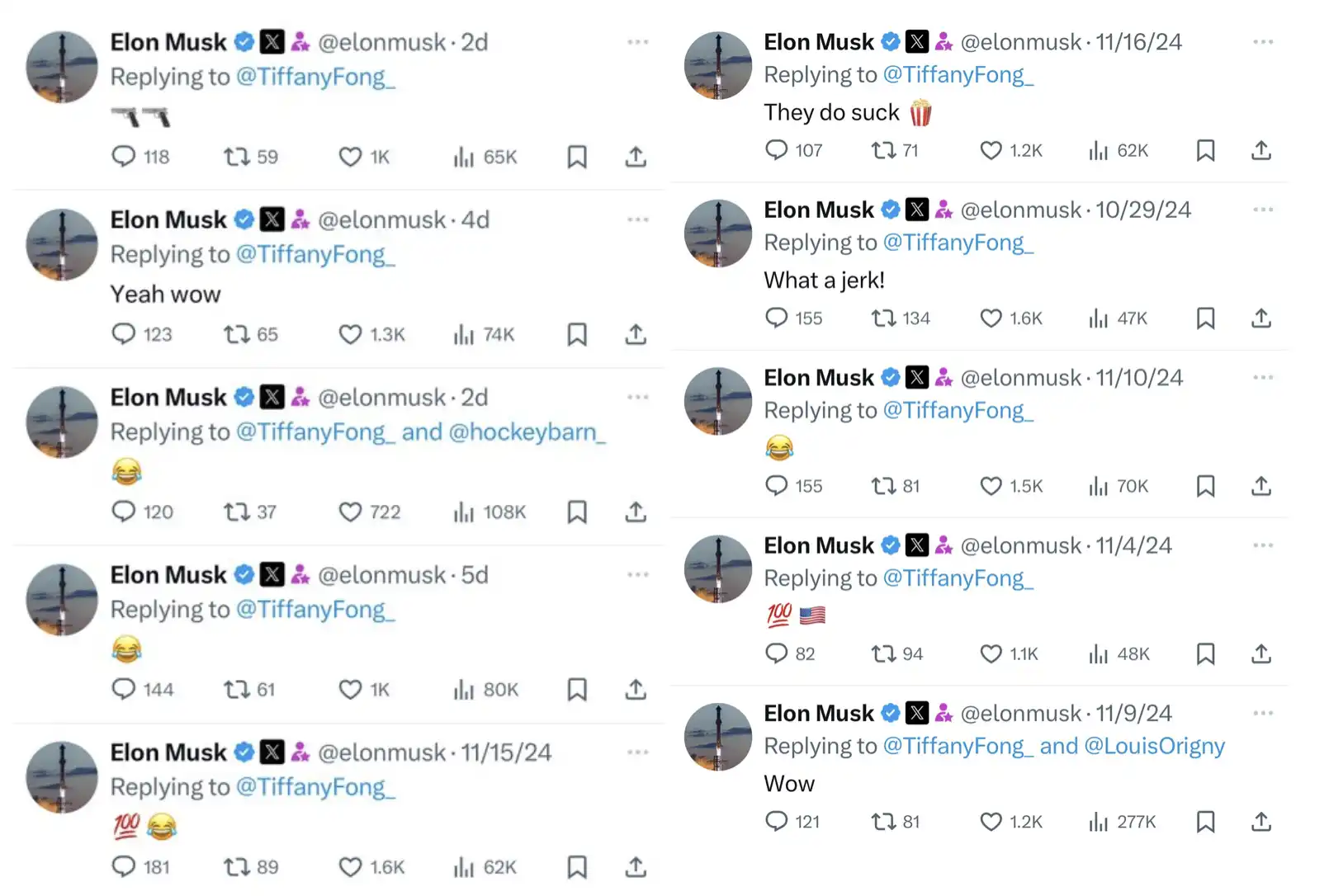Open more options on the 4d reply
Image resolution: width=1329 pixels, height=896 pixels.
click(x=637, y=219)
